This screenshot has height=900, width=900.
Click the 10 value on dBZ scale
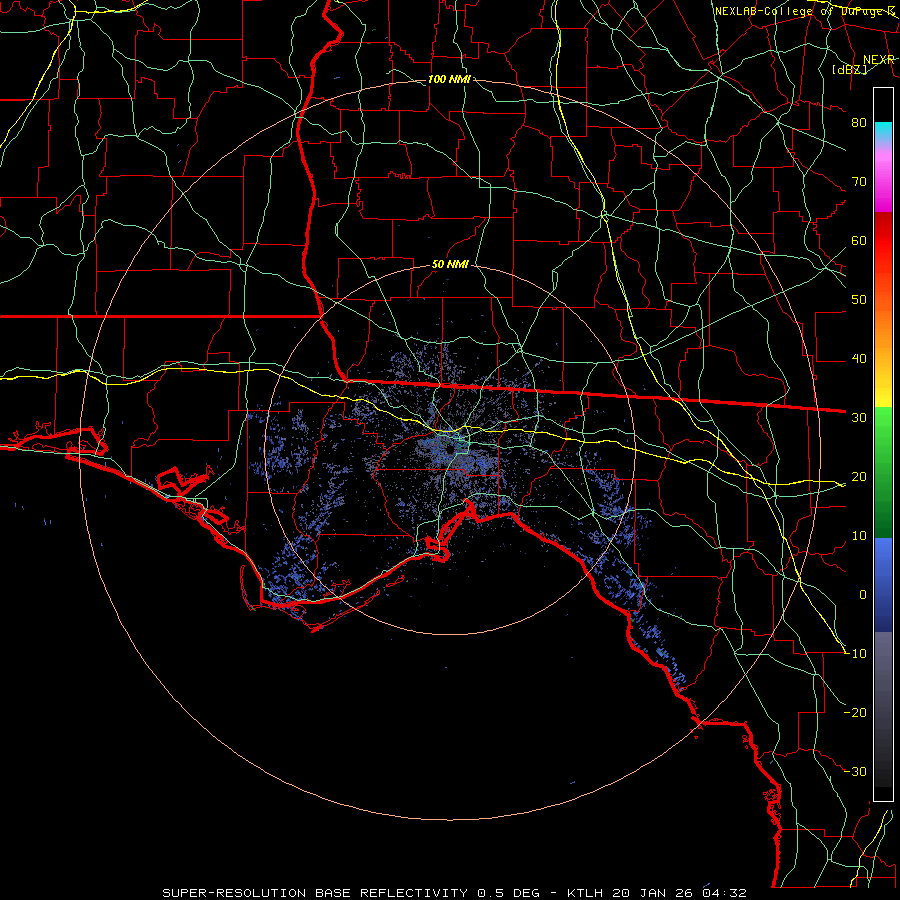pyautogui.click(x=859, y=536)
